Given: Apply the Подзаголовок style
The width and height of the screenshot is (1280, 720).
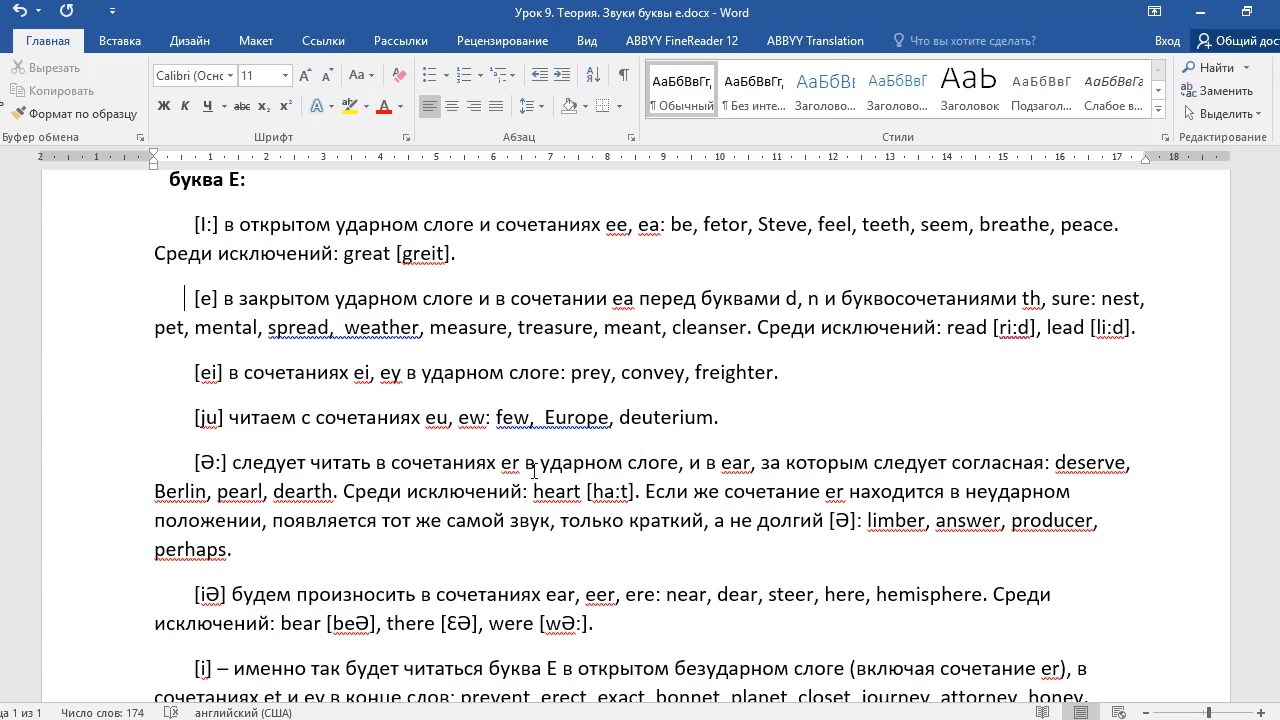Looking at the screenshot, I should [x=1041, y=89].
